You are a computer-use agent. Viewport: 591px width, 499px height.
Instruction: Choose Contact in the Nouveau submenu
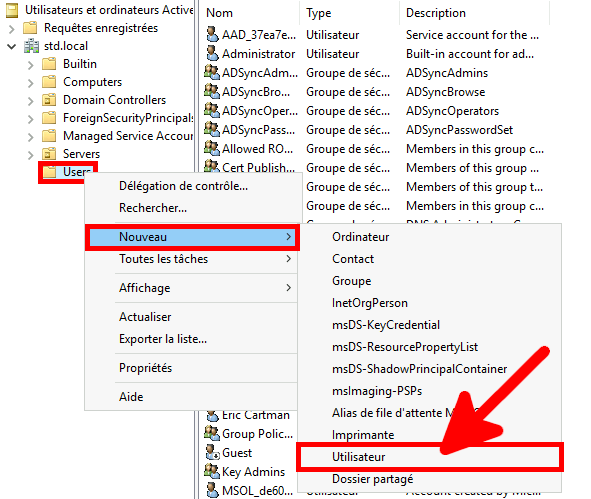[x=430, y=259]
